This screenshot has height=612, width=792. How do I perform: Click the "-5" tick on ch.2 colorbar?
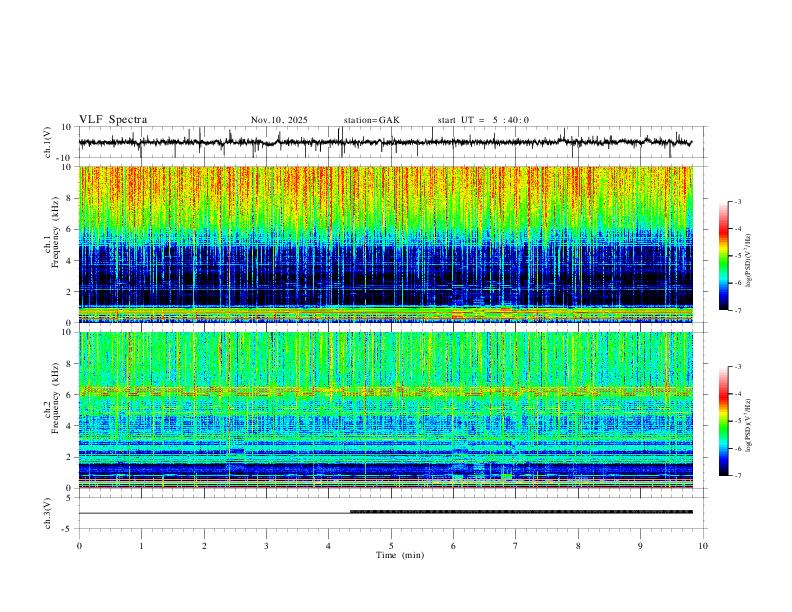point(738,421)
